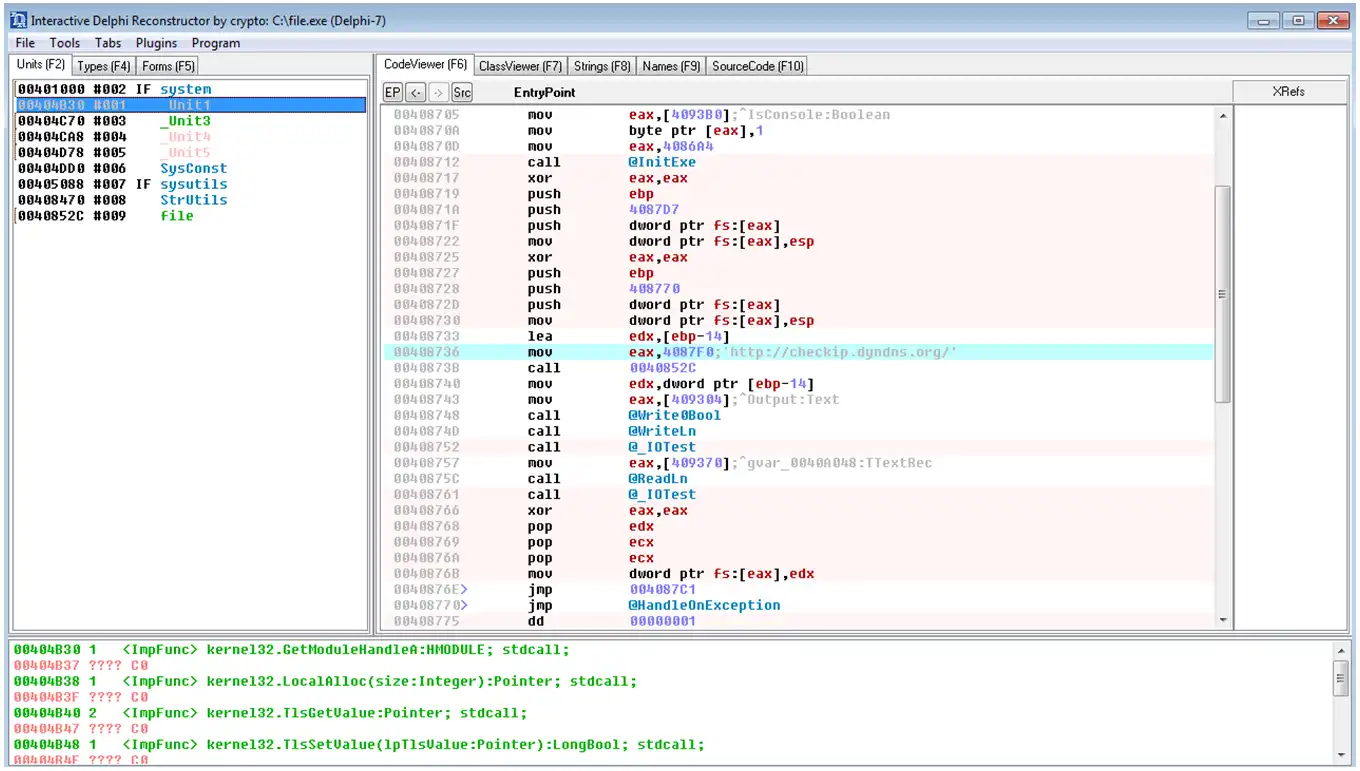Screen dimensions: 1360x771
Task: Open the File menu
Action: click(x=25, y=43)
